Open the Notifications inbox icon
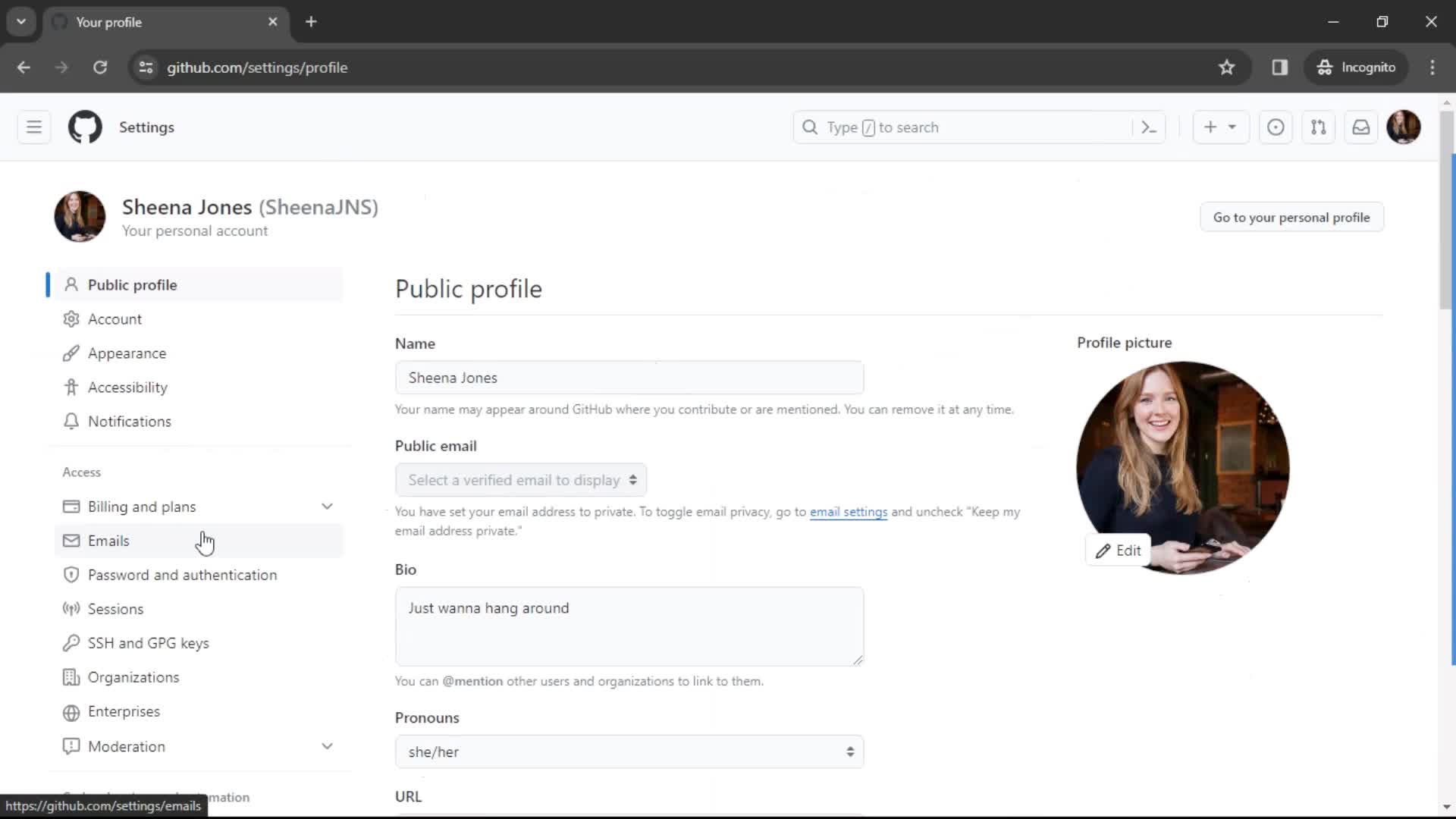Viewport: 1456px width, 819px height. pyautogui.click(x=1361, y=127)
